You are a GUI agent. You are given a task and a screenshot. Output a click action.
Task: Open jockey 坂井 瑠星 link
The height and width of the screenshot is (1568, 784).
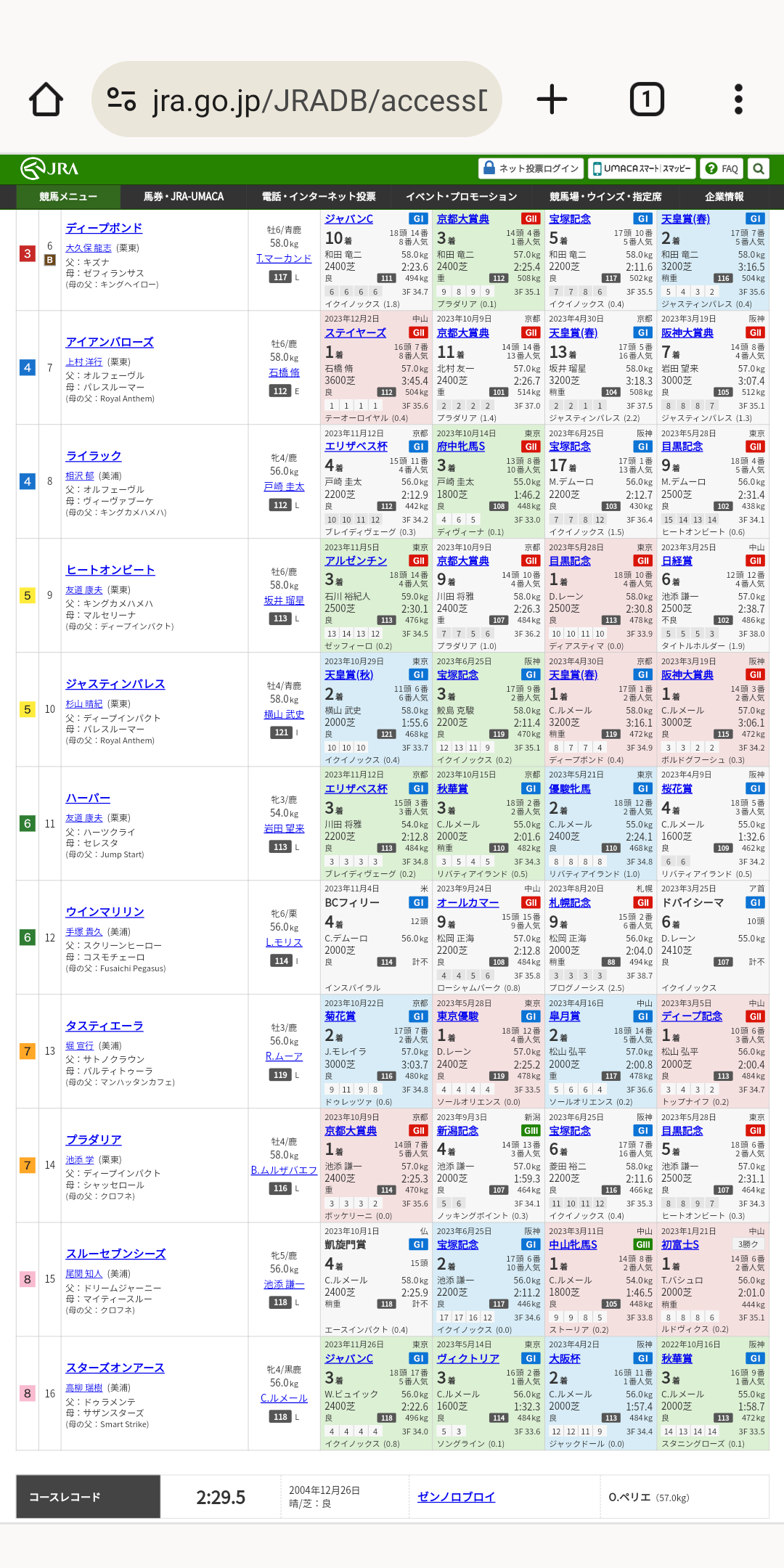[x=284, y=600]
